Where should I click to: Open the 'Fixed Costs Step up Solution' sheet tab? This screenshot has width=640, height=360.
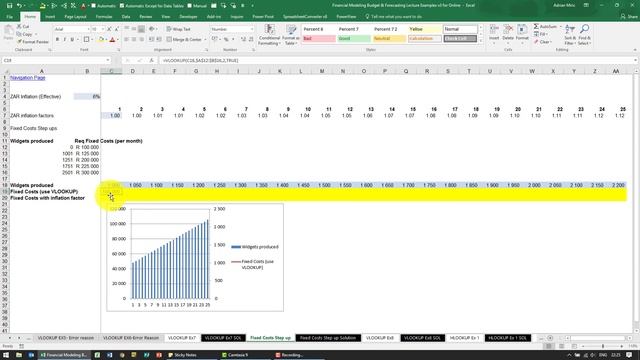tap(328, 338)
